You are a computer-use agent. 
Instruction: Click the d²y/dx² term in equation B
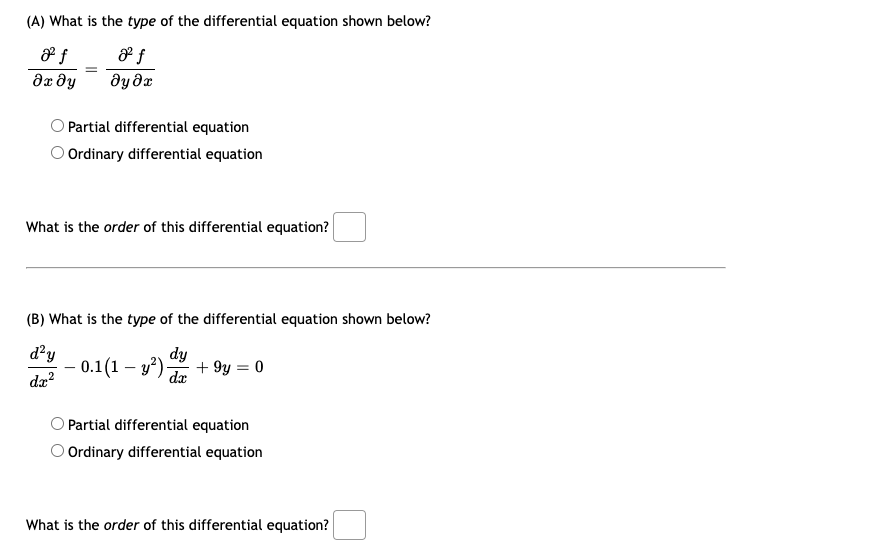(42, 367)
